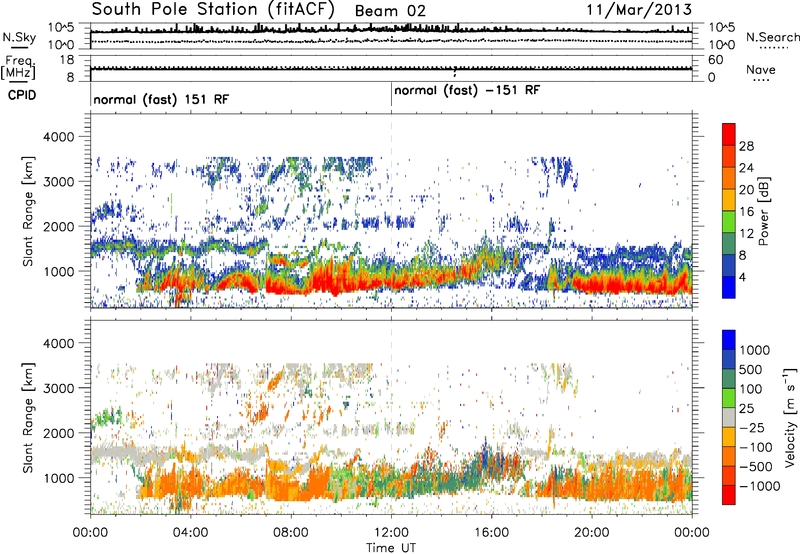Click 'normal (fast) -151 RF' text
The image size is (800, 554).
point(467,90)
